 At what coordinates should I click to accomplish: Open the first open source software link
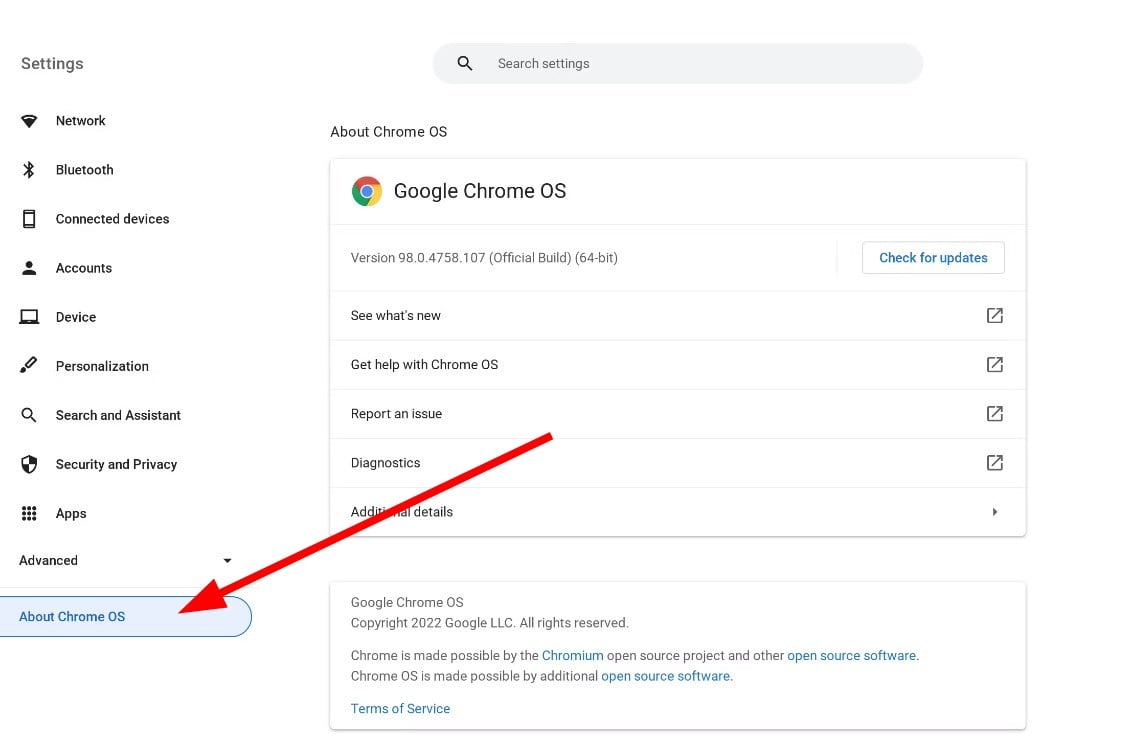pyautogui.click(x=852, y=655)
